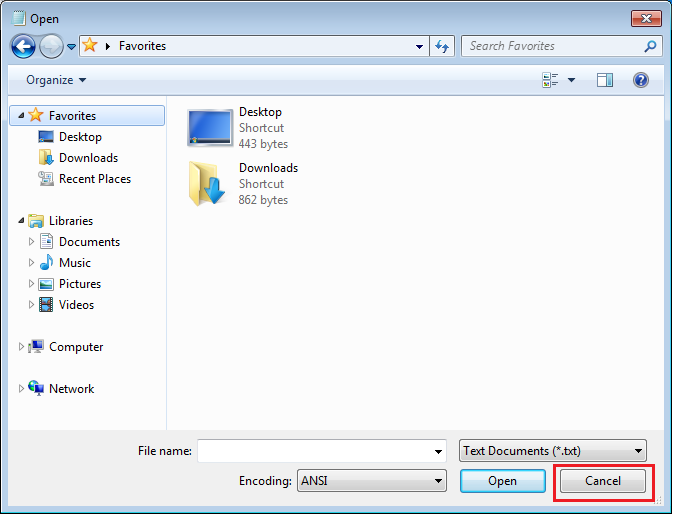Image resolution: width=674 pixels, height=518 pixels.
Task: Refresh the Favorites folder view
Action: pyautogui.click(x=442, y=46)
